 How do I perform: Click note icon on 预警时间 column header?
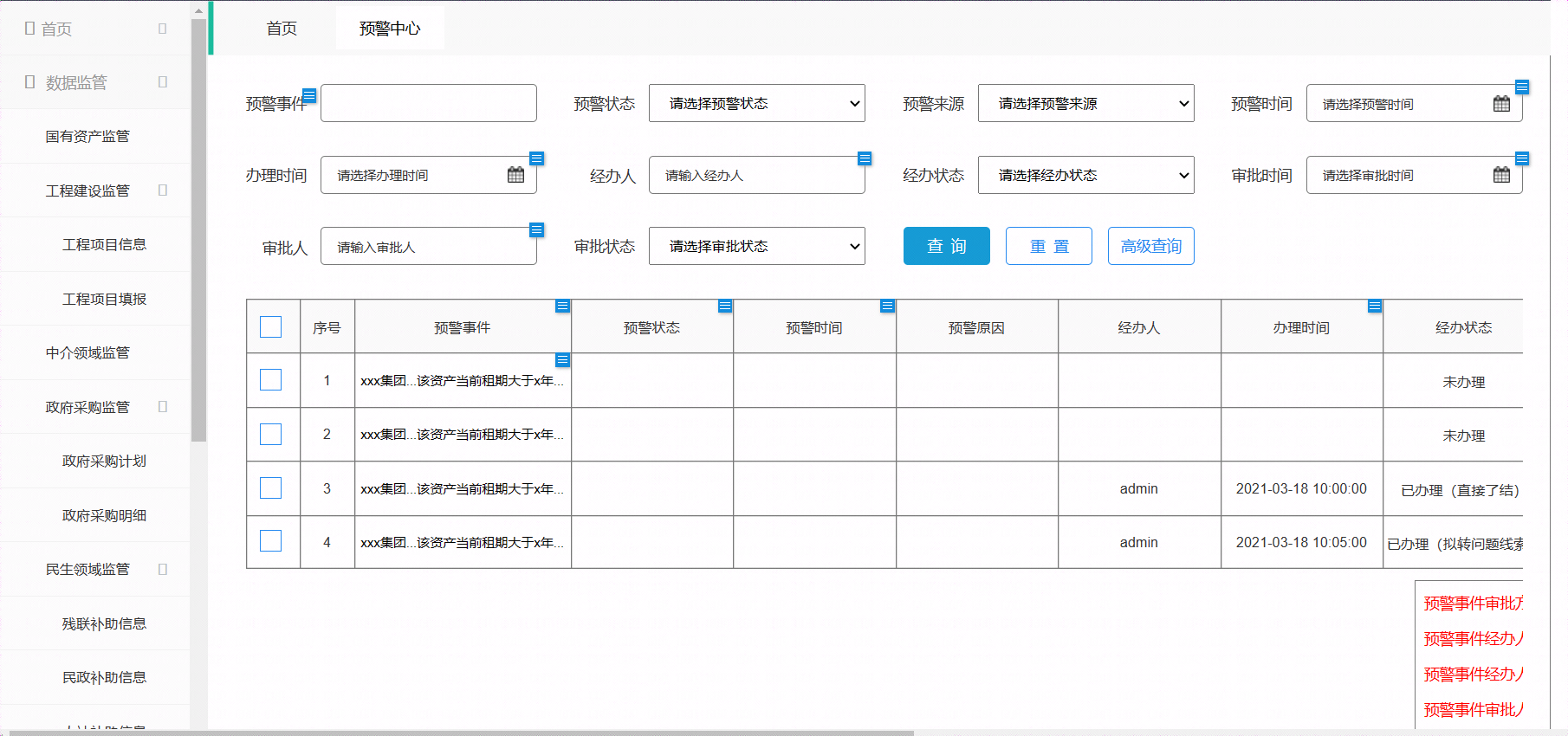tap(887, 306)
